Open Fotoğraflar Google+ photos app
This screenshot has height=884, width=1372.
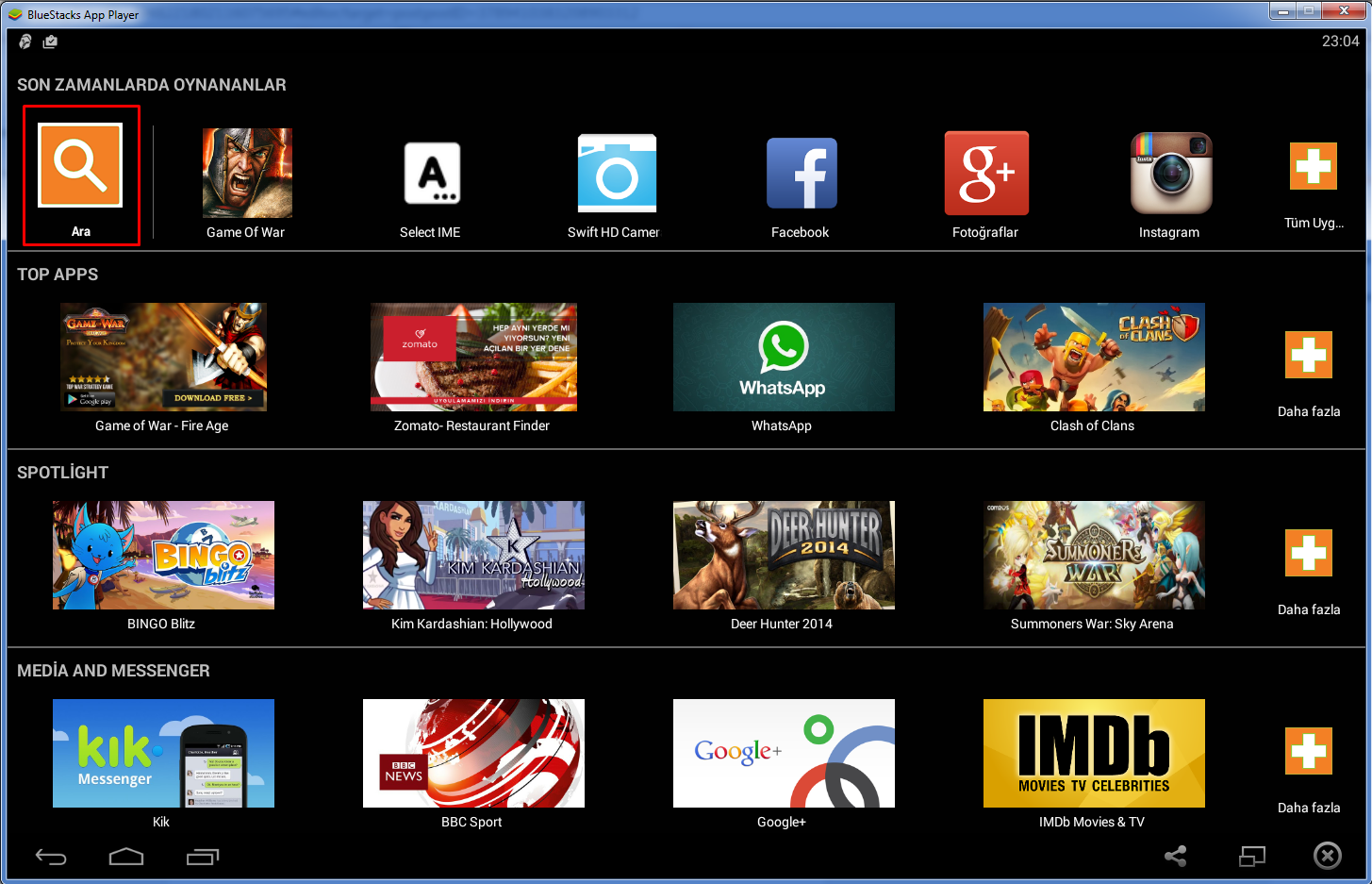tap(986, 173)
